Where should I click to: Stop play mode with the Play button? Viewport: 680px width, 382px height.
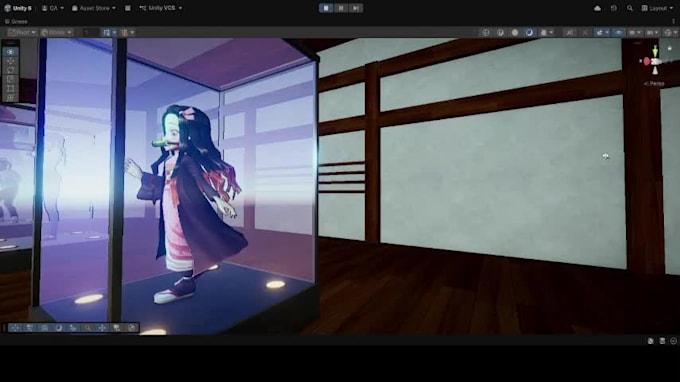(326, 8)
